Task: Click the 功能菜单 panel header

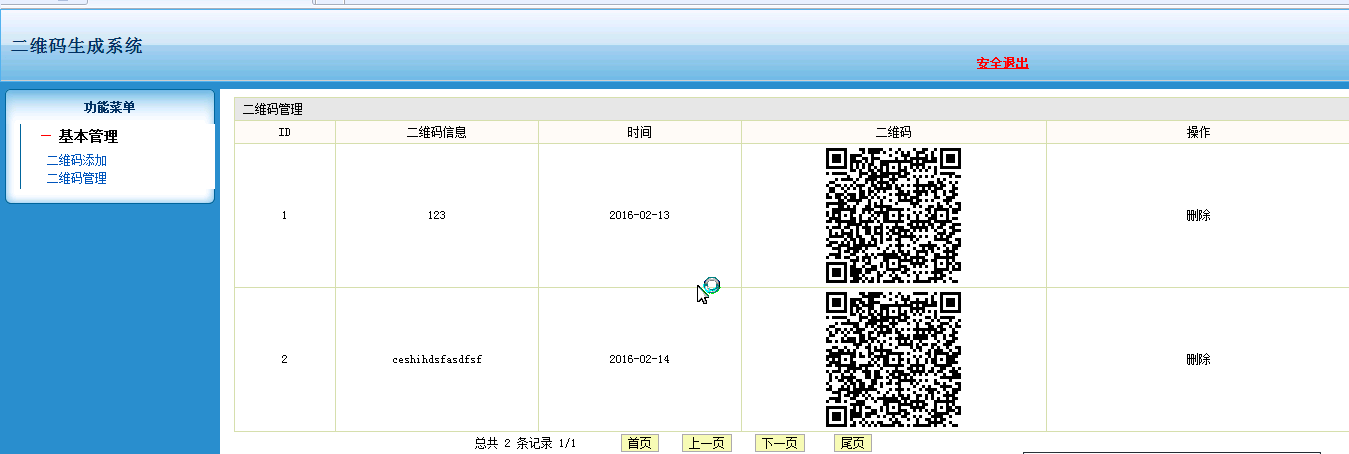Action: click(110, 107)
